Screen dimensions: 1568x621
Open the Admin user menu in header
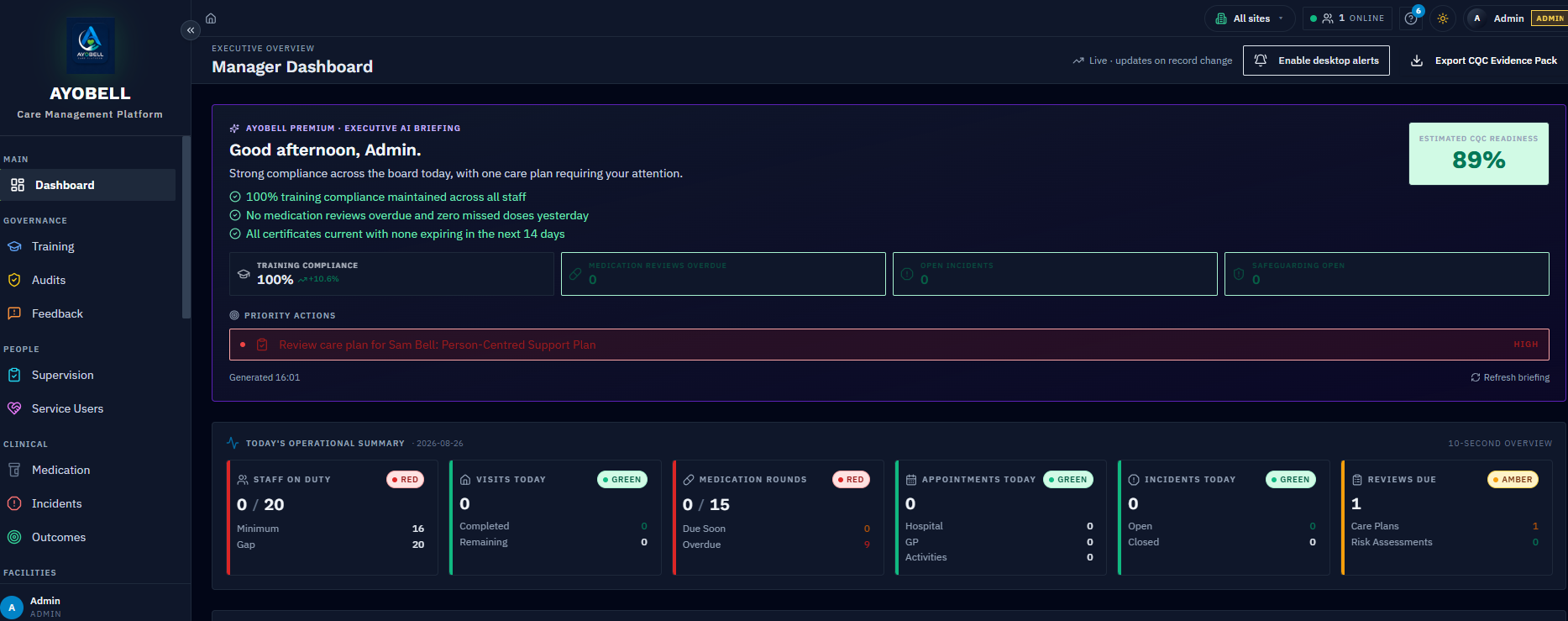1517,18
